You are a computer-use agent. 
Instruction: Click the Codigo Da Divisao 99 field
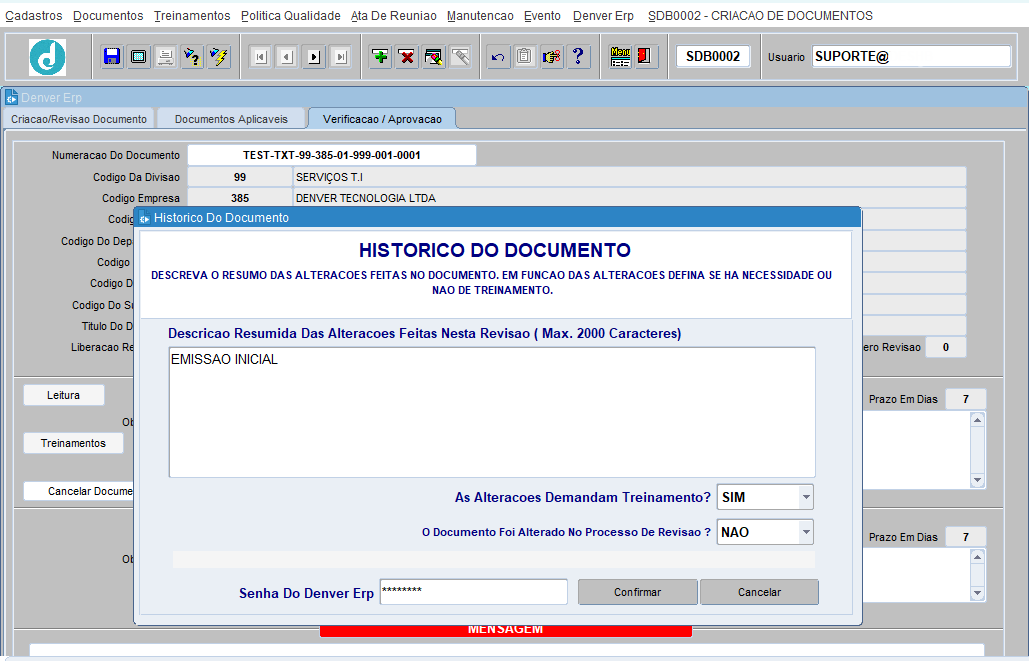pyautogui.click(x=240, y=177)
